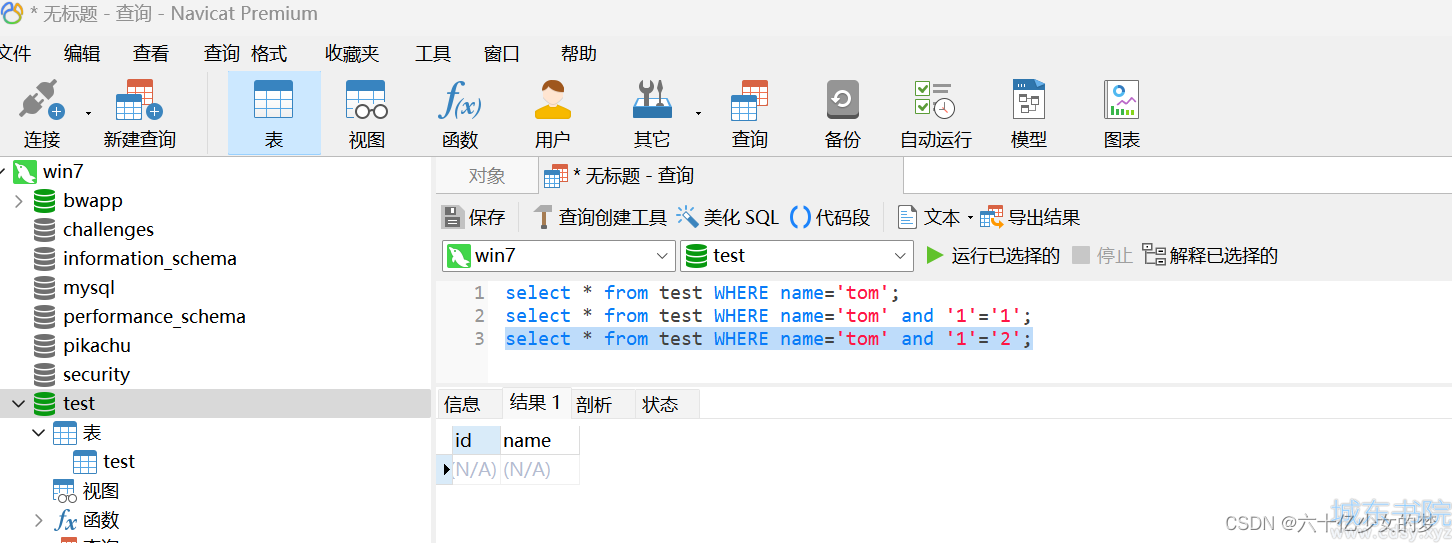Click the id column header
The height and width of the screenshot is (543, 1452).
(x=476, y=440)
